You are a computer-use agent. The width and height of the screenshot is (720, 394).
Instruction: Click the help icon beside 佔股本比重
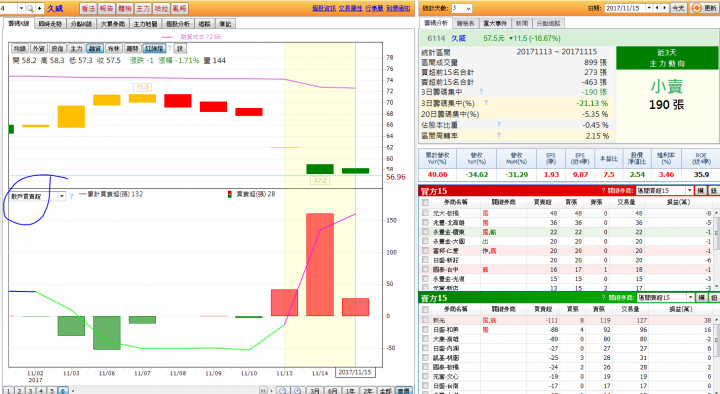[499, 124]
